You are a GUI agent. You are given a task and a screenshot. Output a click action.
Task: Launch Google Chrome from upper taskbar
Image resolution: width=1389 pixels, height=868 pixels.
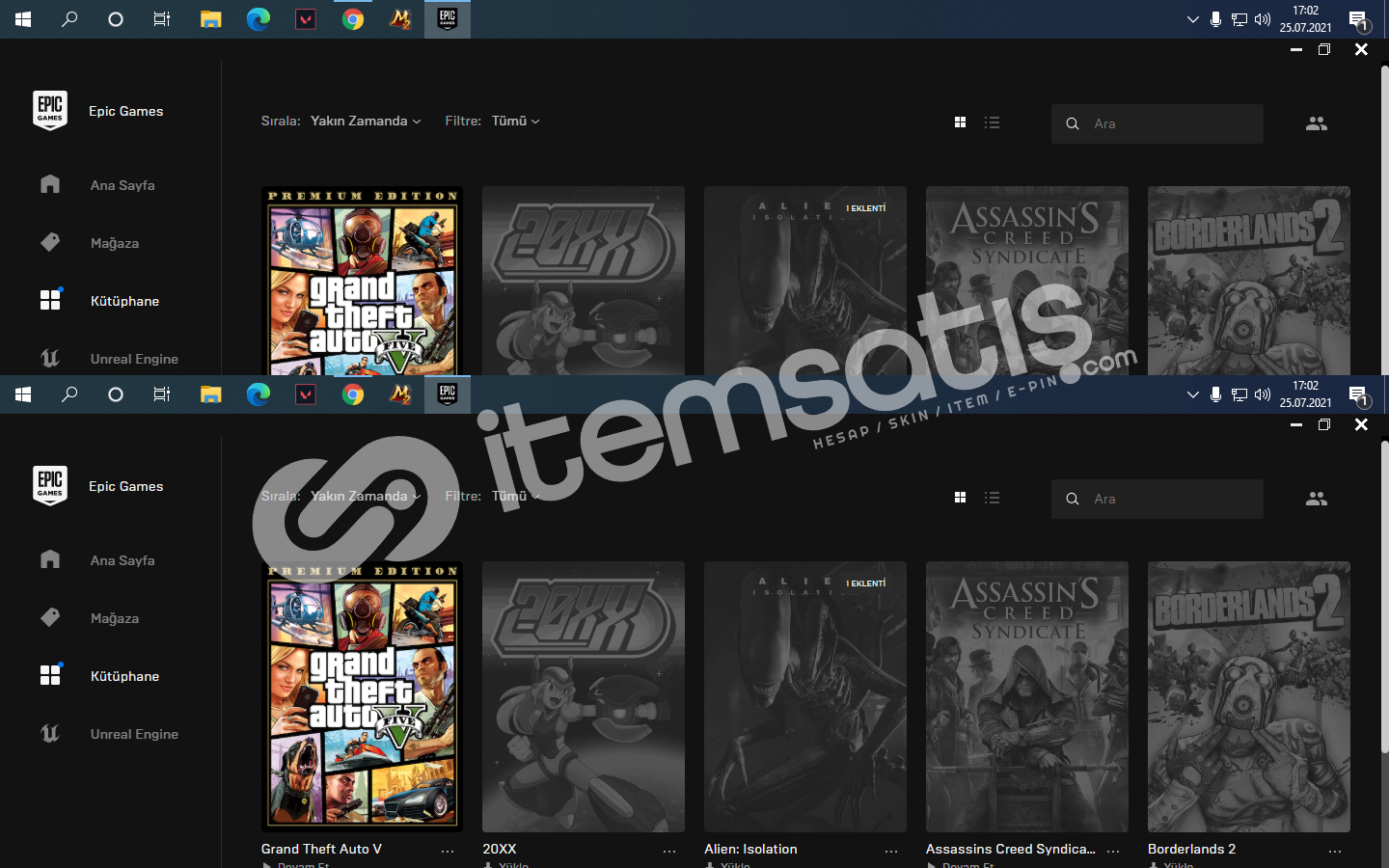point(352,19)
